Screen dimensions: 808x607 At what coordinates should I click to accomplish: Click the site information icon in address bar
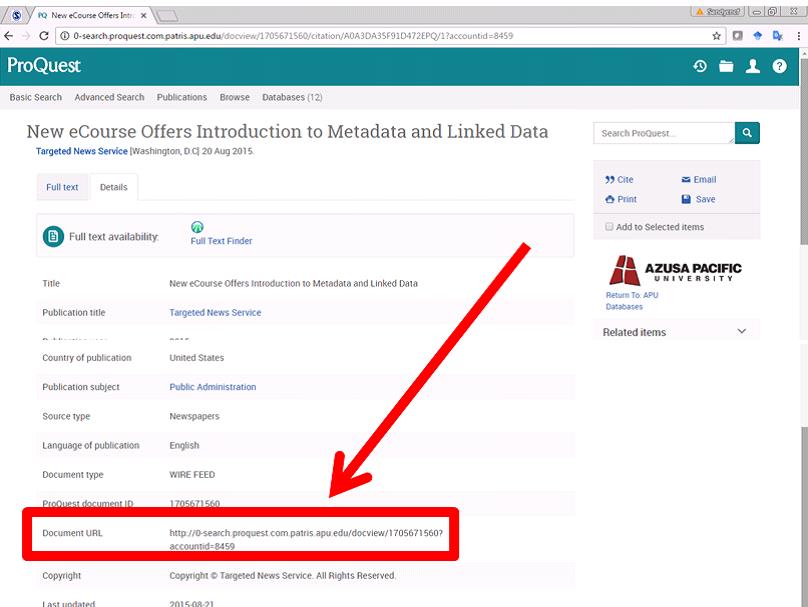[64, 36]
